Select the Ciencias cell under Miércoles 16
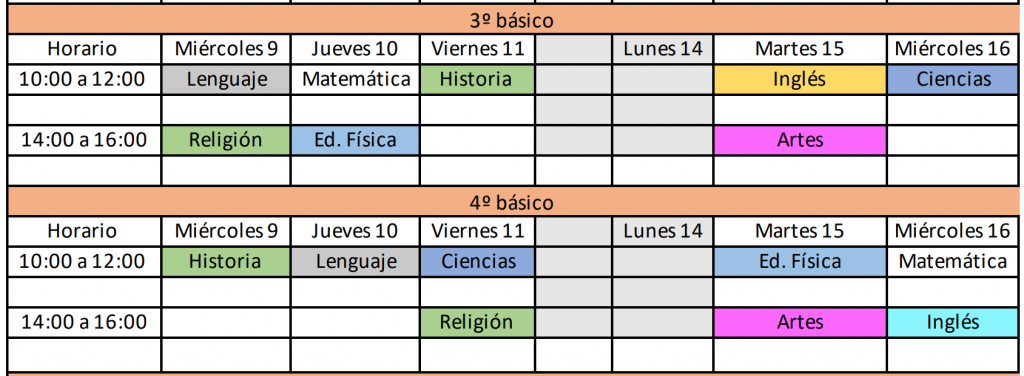Viewport: 1024px width, 376px height. tap(953, 80)
